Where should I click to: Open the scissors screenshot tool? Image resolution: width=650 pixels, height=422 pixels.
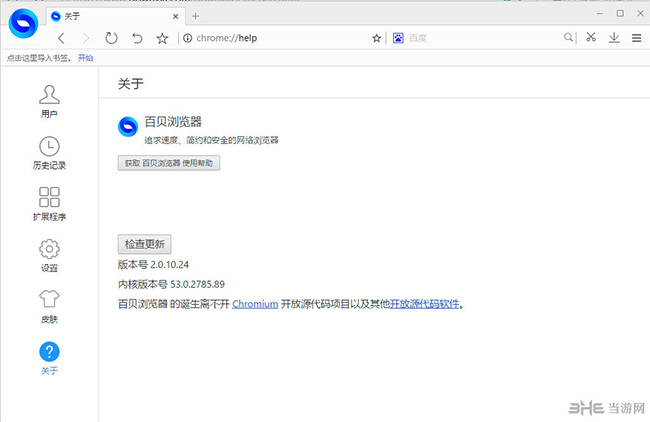(591, 37)
